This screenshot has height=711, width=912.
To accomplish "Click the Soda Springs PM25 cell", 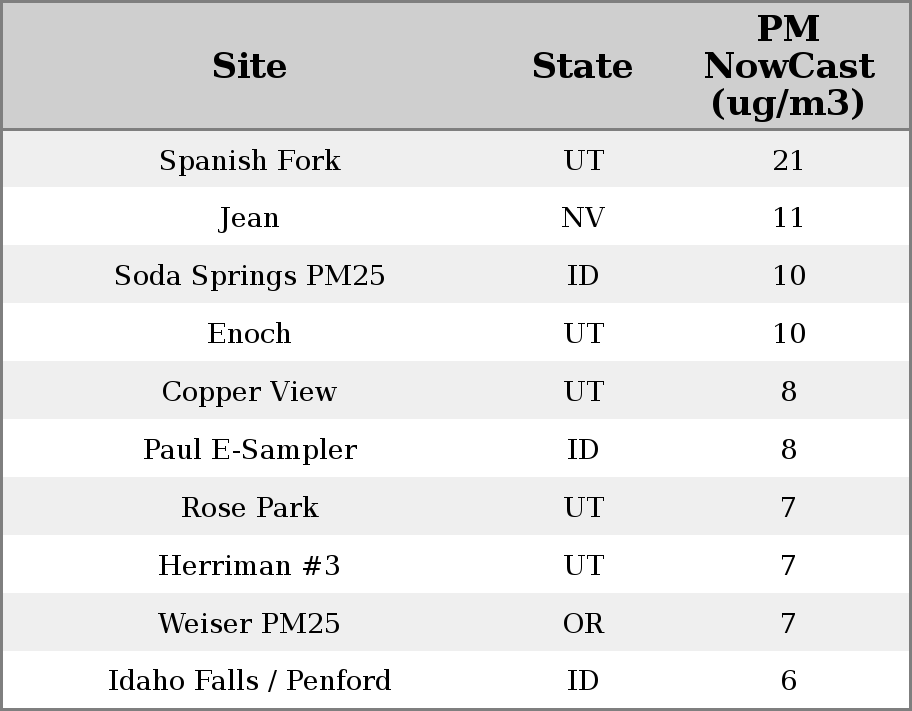I will tap(250, 276).
